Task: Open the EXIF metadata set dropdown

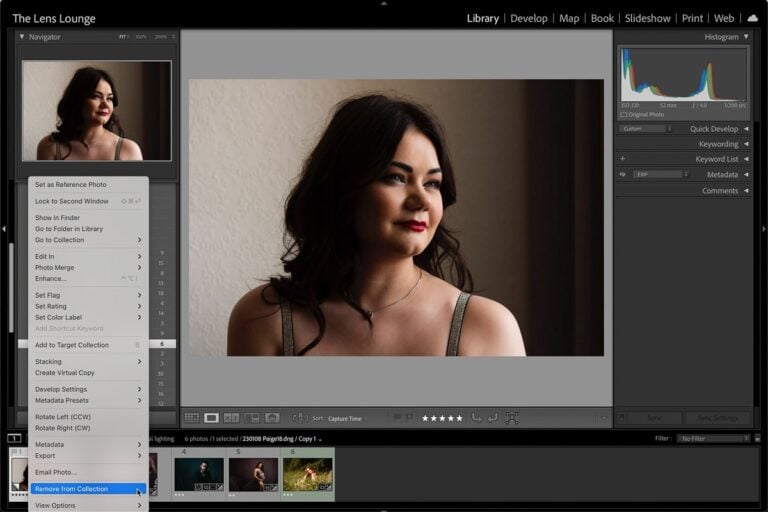Action: [661, 174]
